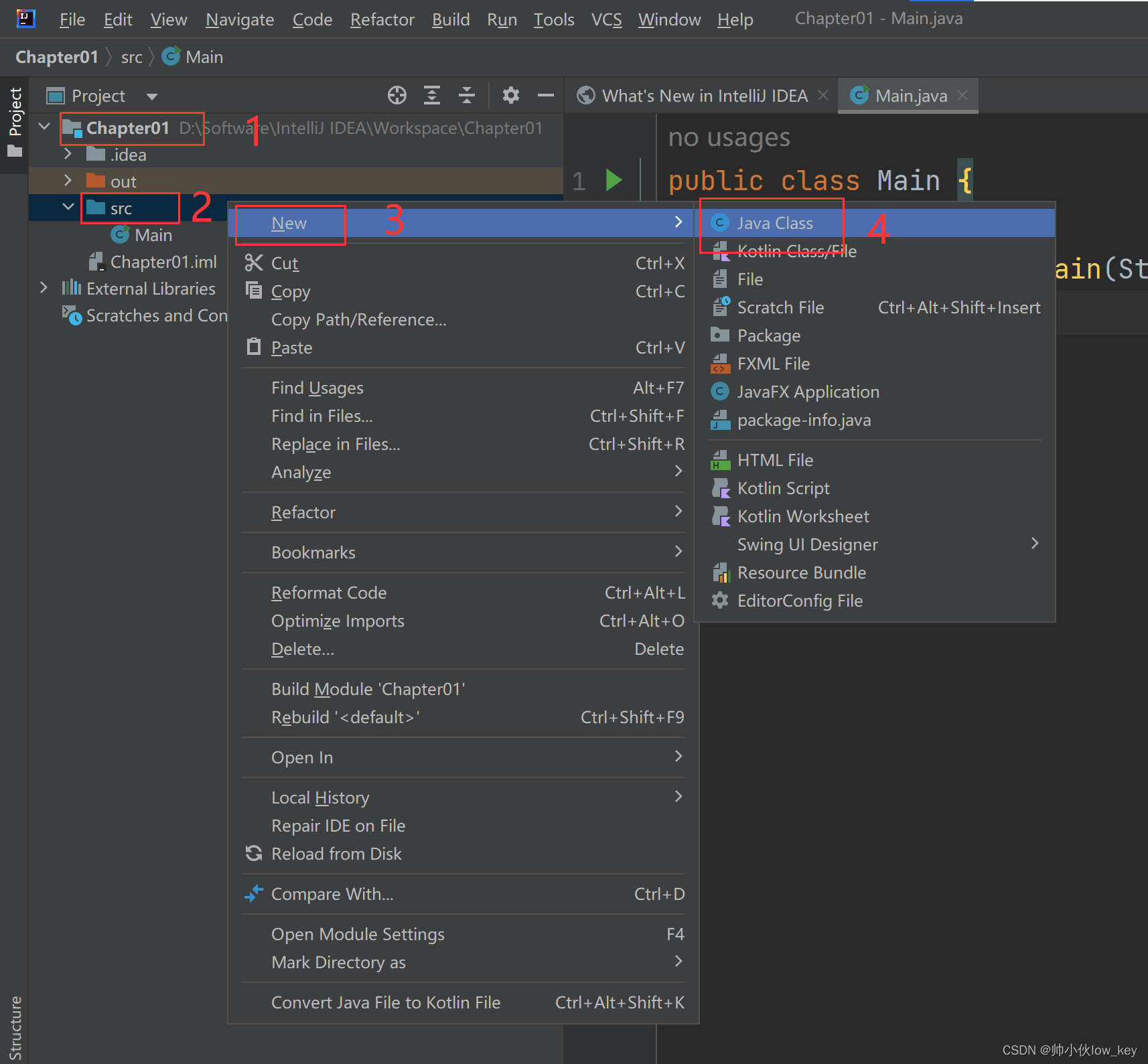Click src in the breadcrumb bar
The height and width of the screenshot is (1064, 1148).
coord(132,58)
